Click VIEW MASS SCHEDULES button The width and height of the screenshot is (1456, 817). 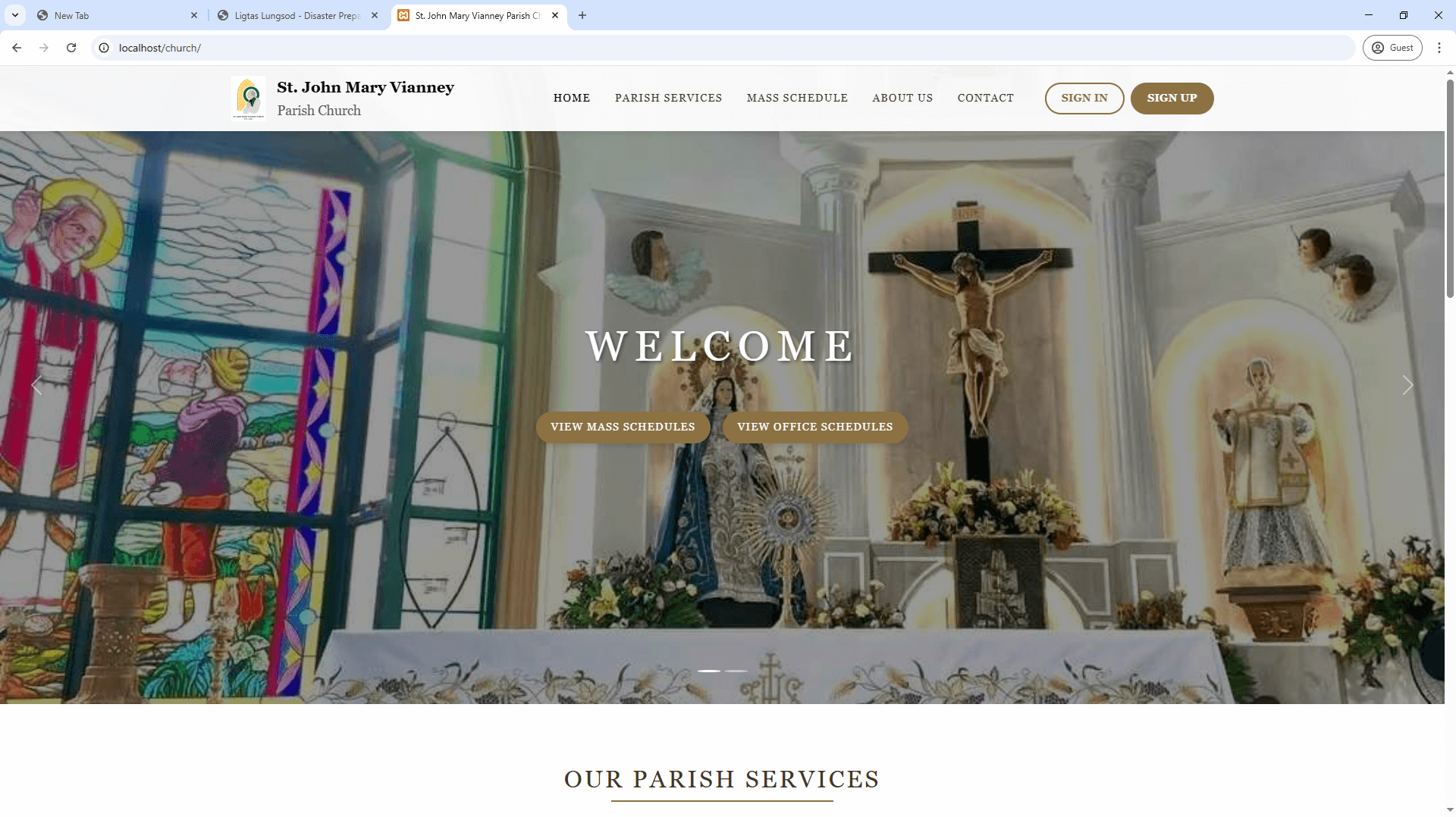(x=623, y=427)
